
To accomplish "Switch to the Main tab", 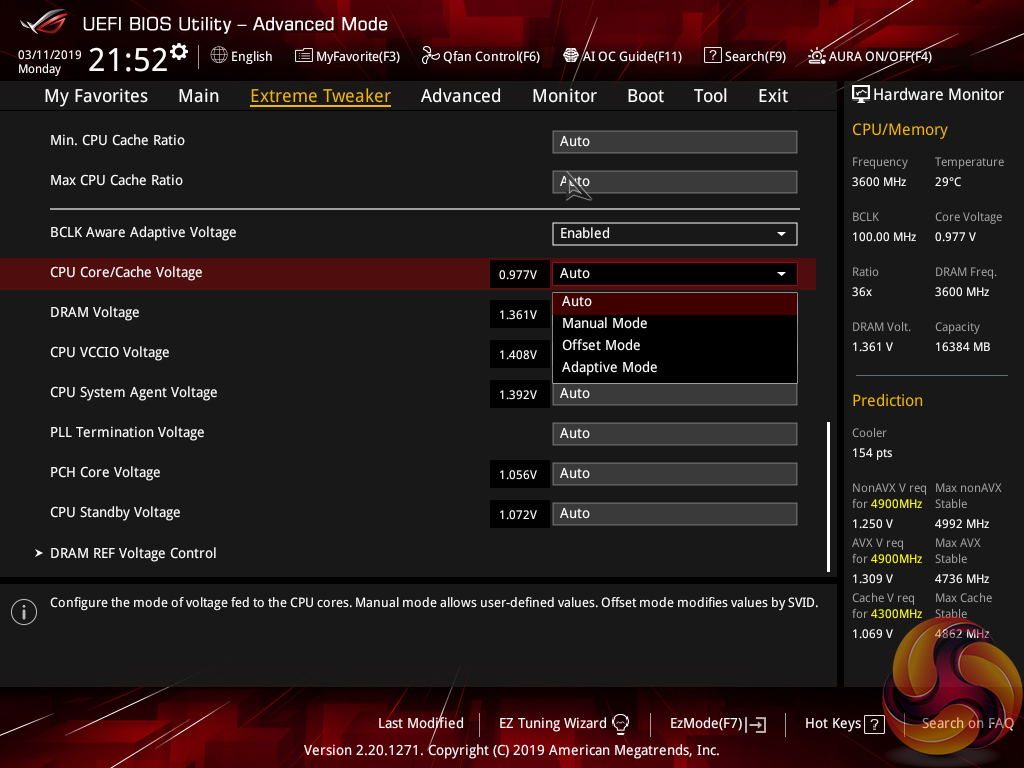I will click(x=199, y=96).
